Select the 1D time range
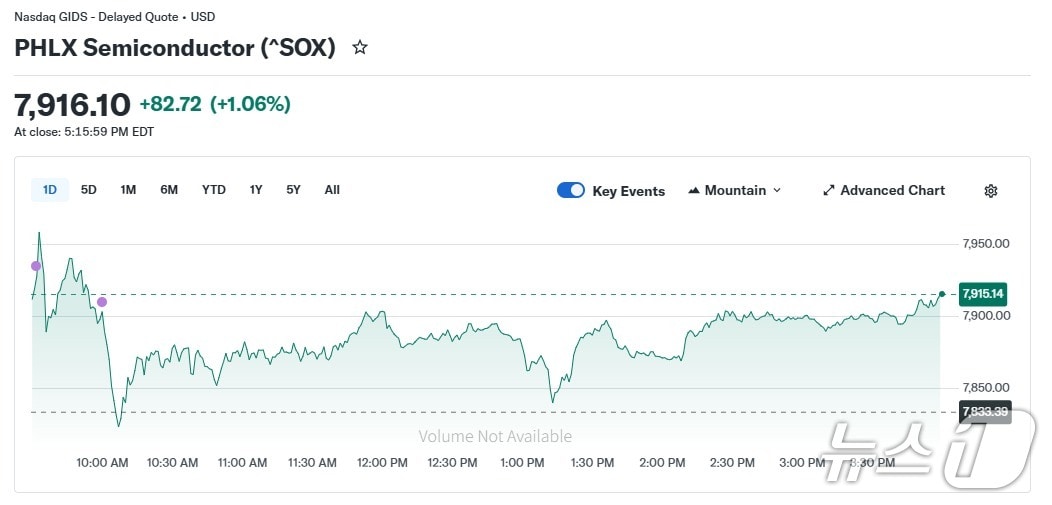 click(50, 190)
